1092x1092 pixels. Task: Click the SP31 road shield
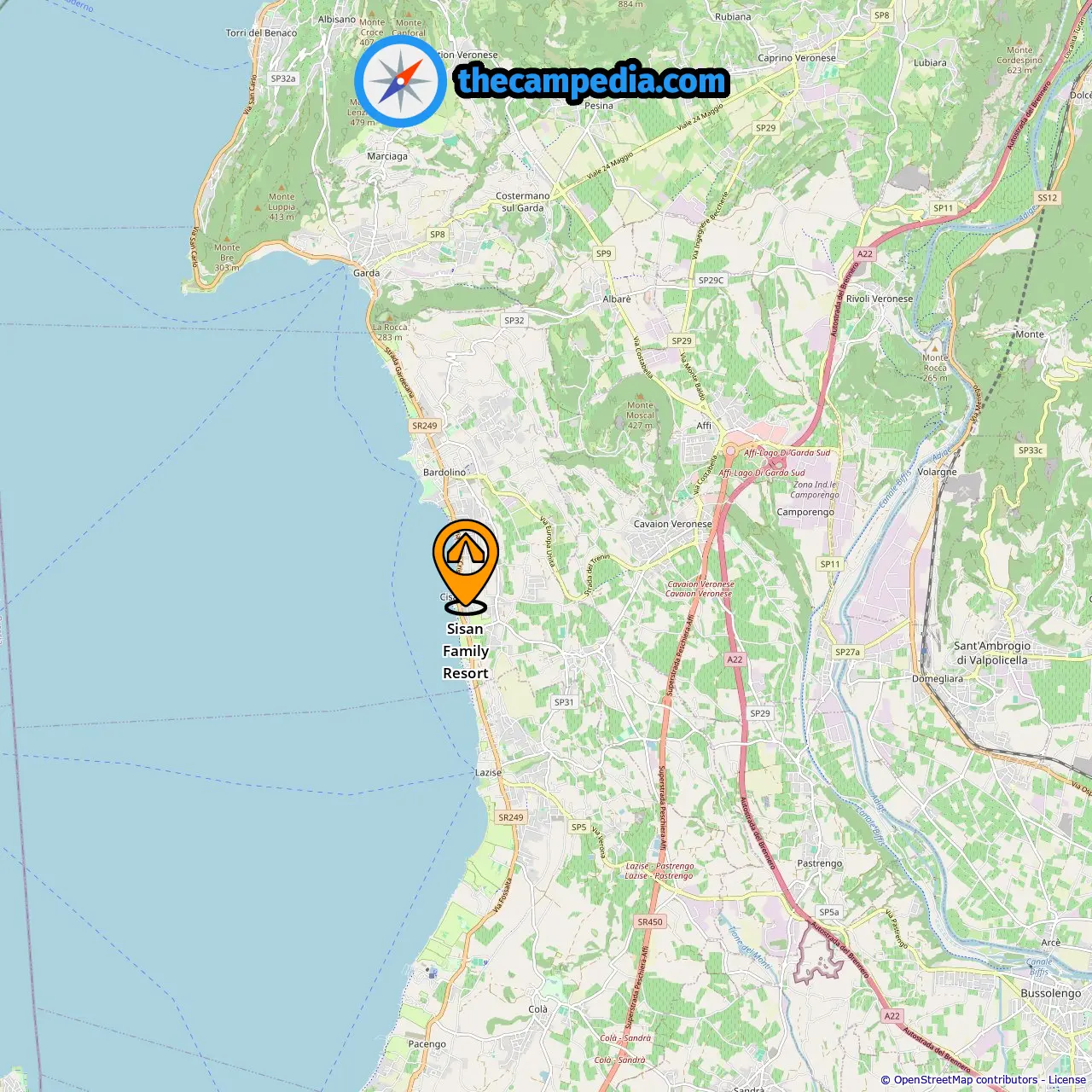(x=564, y=703)
